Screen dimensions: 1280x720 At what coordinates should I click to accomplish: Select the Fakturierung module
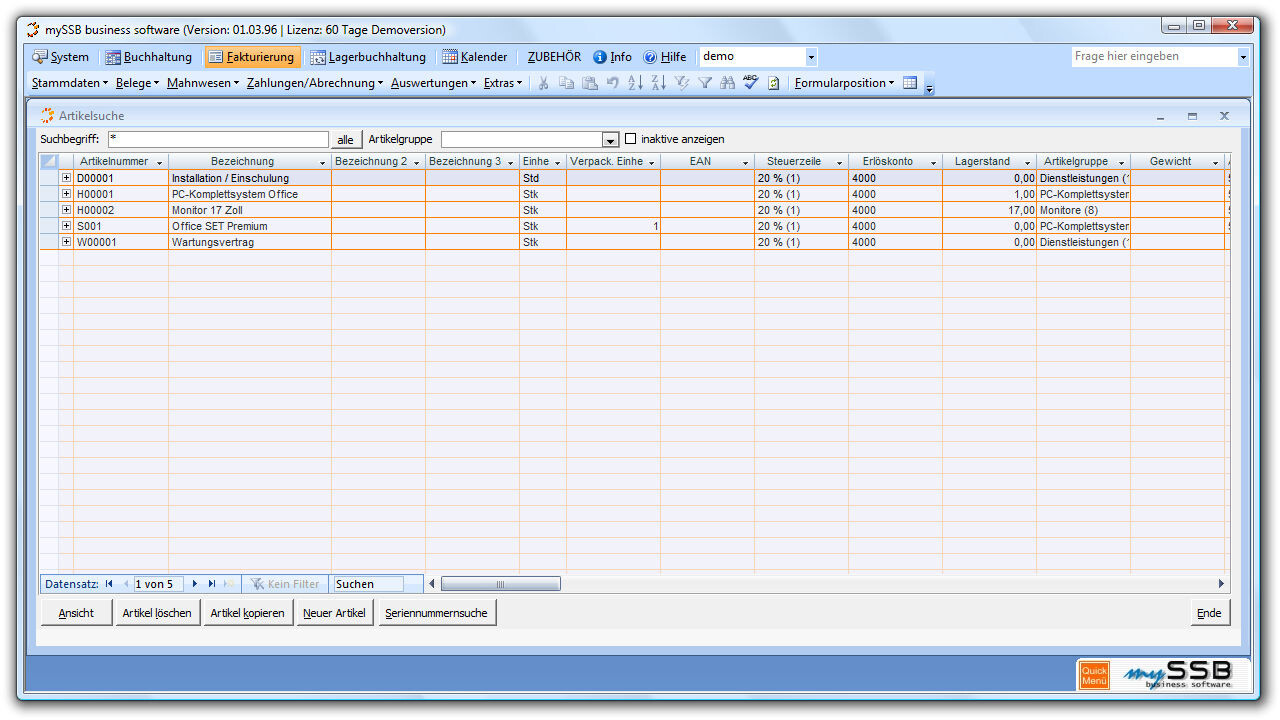(x=252, y=57)
